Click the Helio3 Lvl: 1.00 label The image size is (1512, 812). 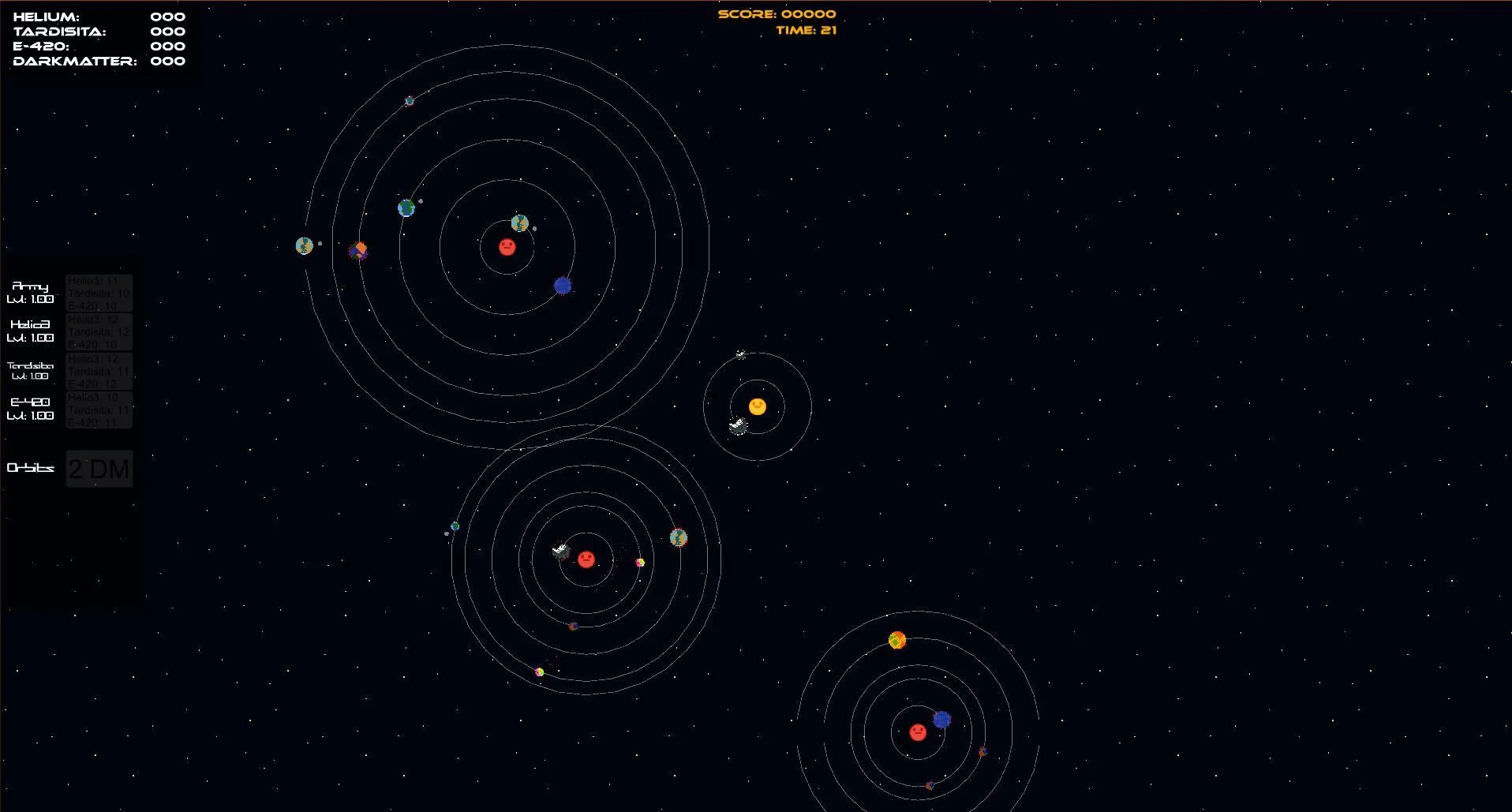pos(31,331)
